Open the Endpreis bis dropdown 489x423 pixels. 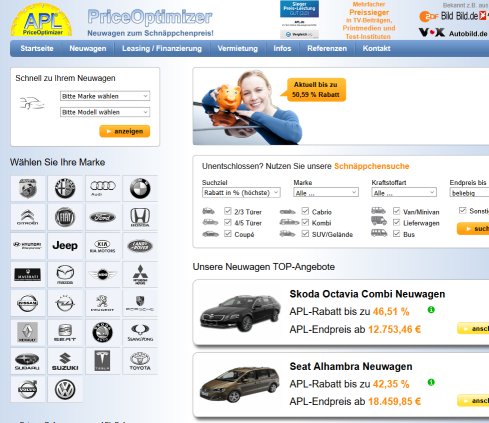469,193
